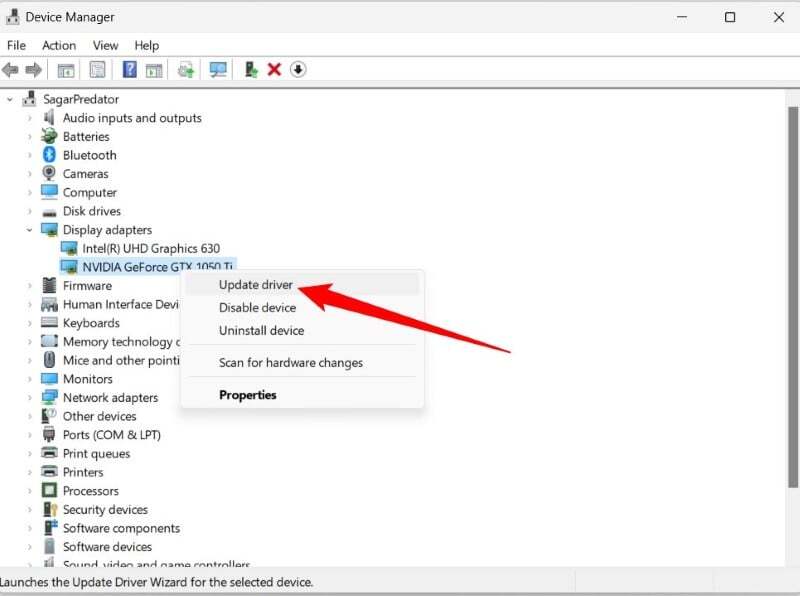Click the Firmware chip icon

tap(49, 285)
